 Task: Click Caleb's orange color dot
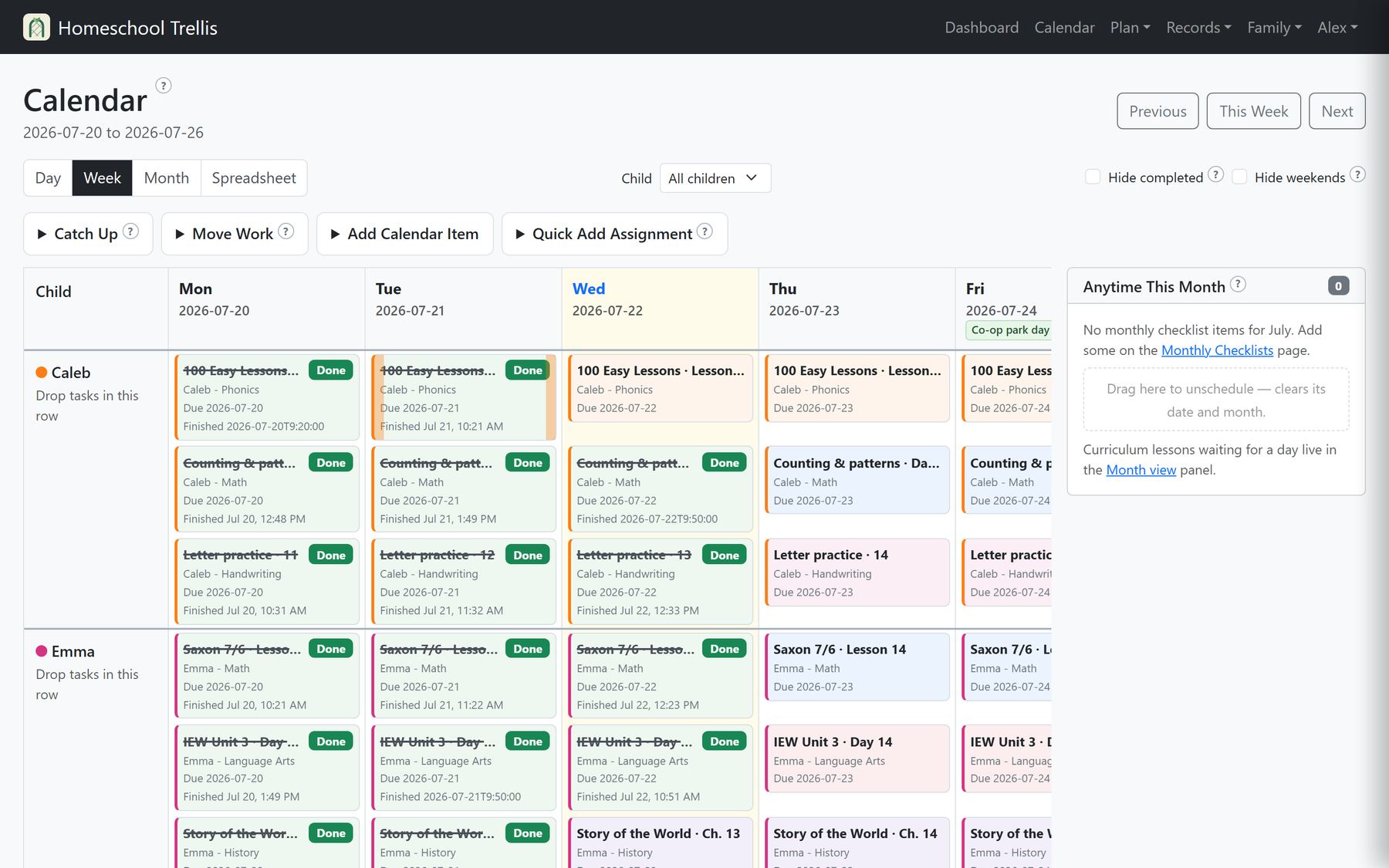42,373
